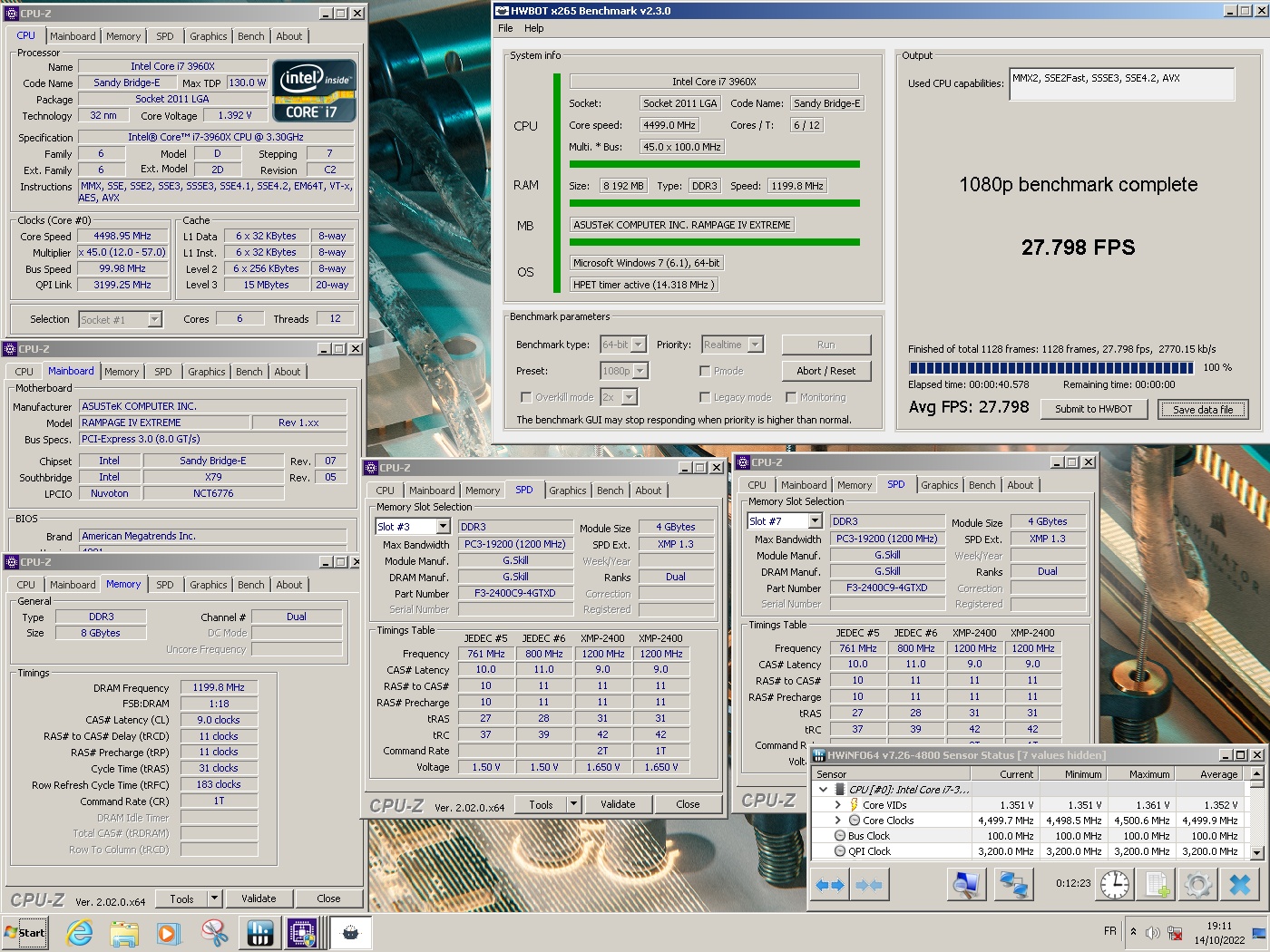Click the Used CPU capabilities text field
1270x952 pixels.
tap(1122, 84)
